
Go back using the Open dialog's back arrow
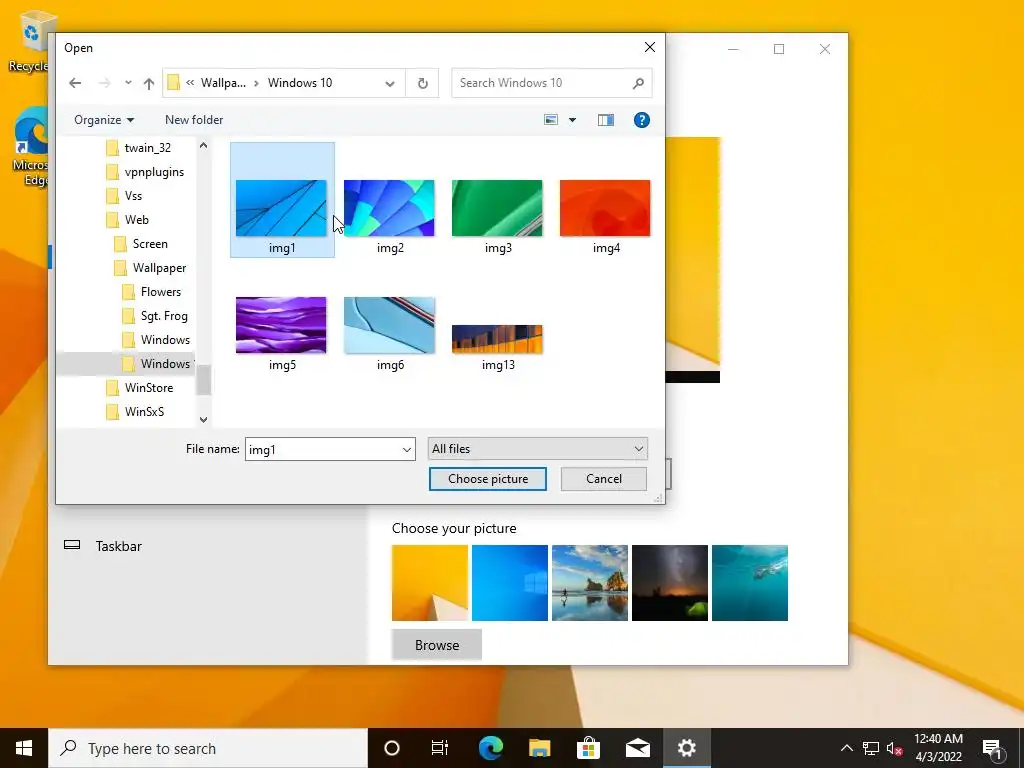coord(75,83)
